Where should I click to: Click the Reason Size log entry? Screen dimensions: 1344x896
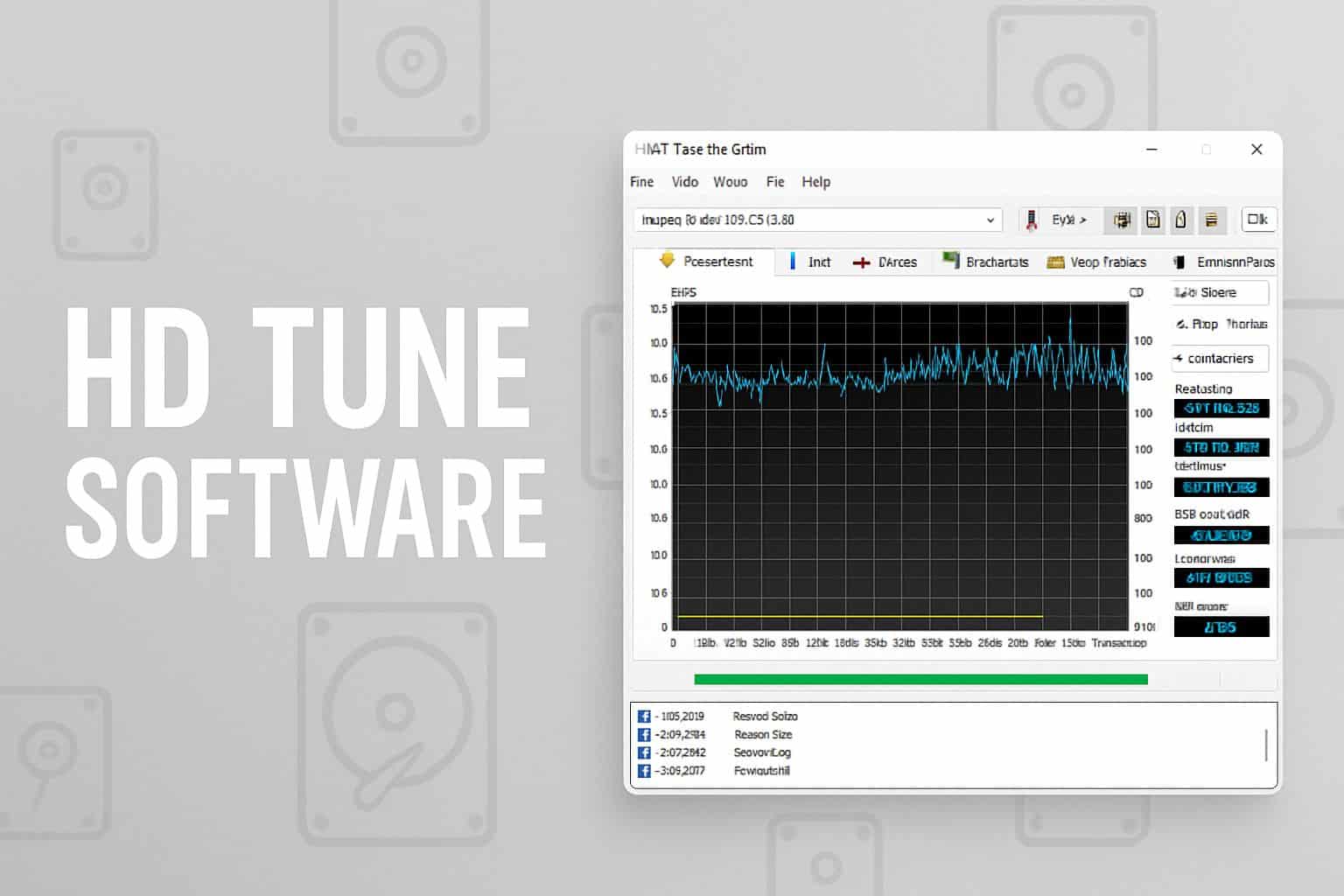(763, 734)
